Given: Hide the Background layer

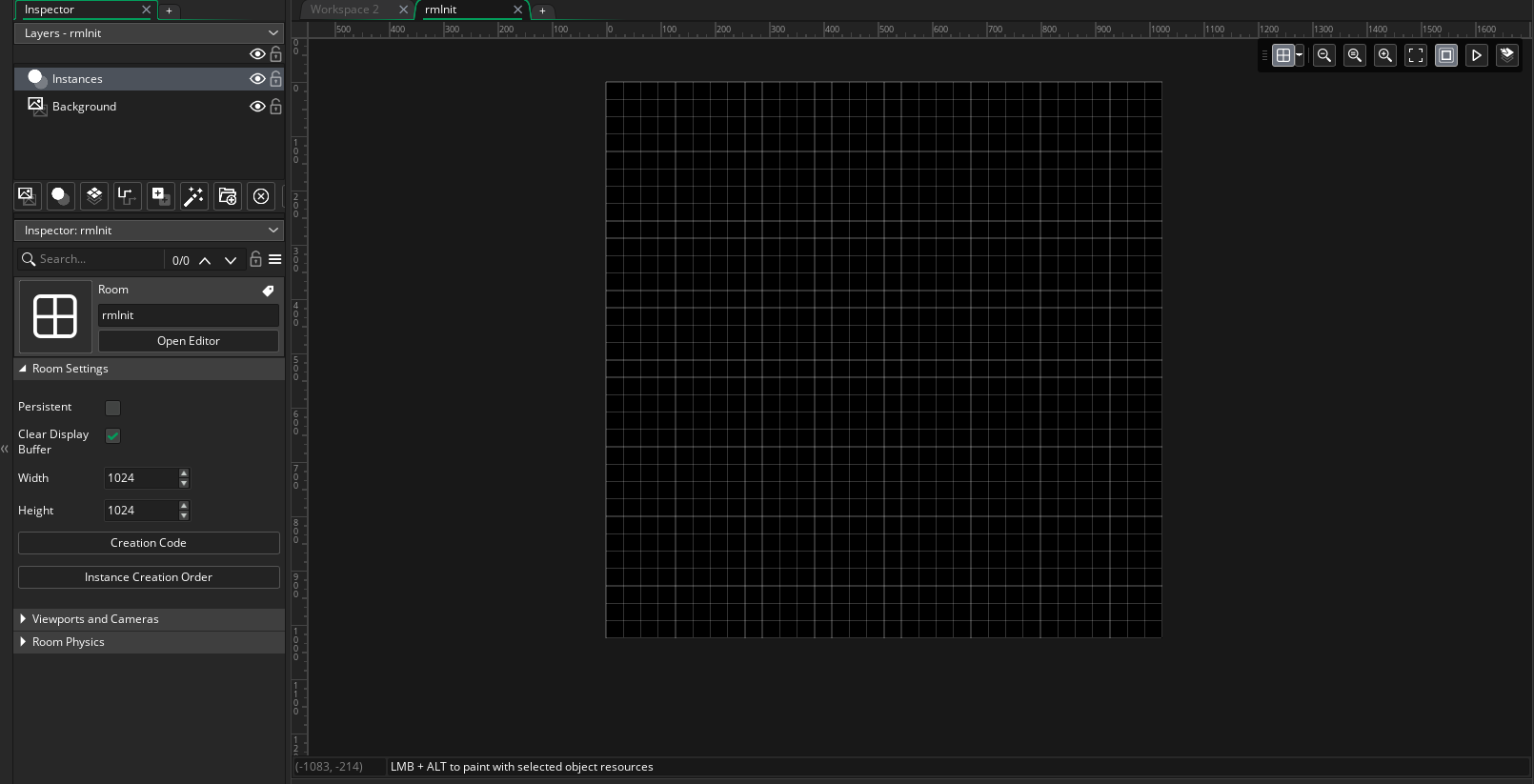Looking at the screenshot, I should [257, 107].
